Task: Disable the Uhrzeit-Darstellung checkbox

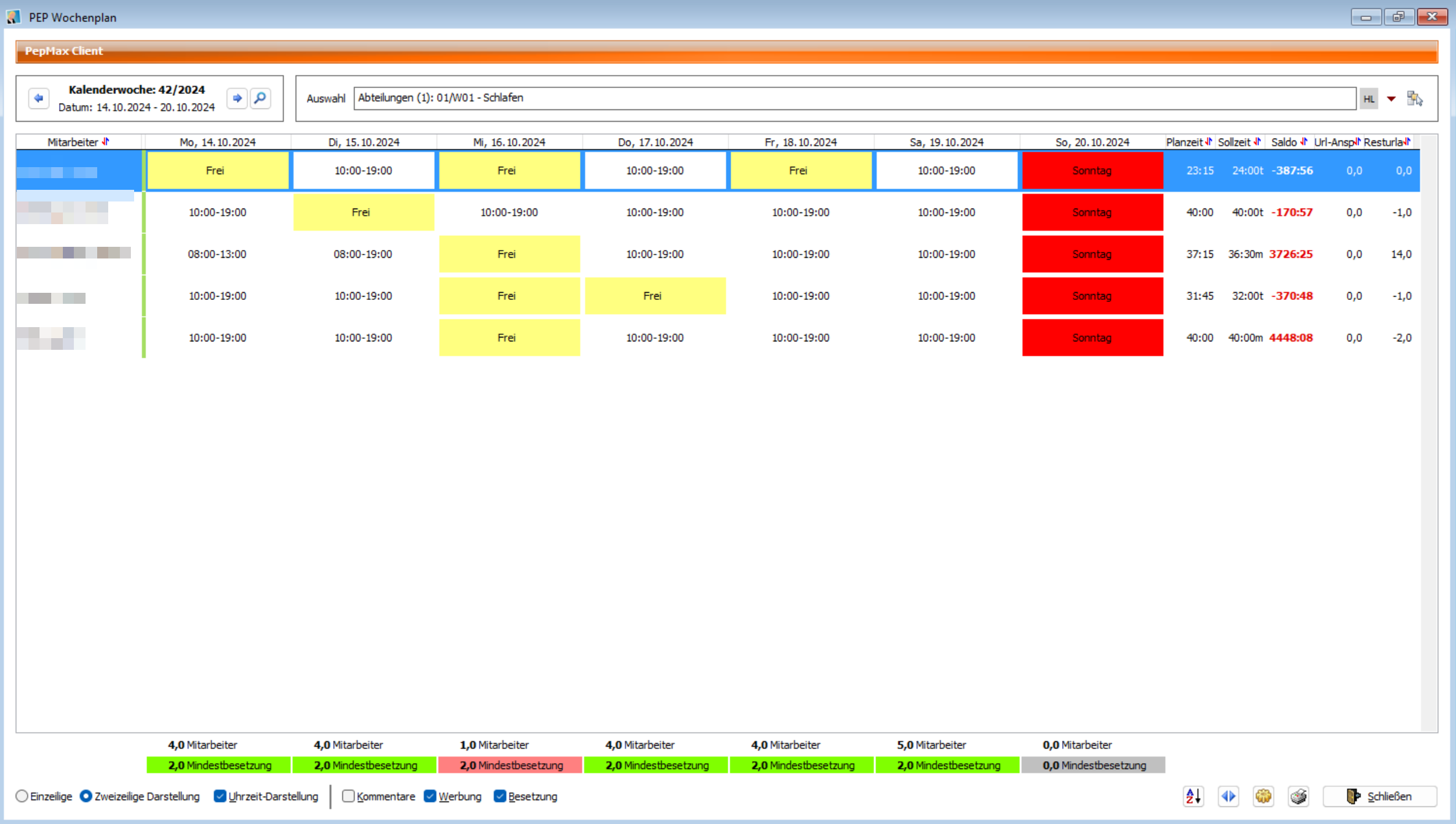Action: click(220, 796)
